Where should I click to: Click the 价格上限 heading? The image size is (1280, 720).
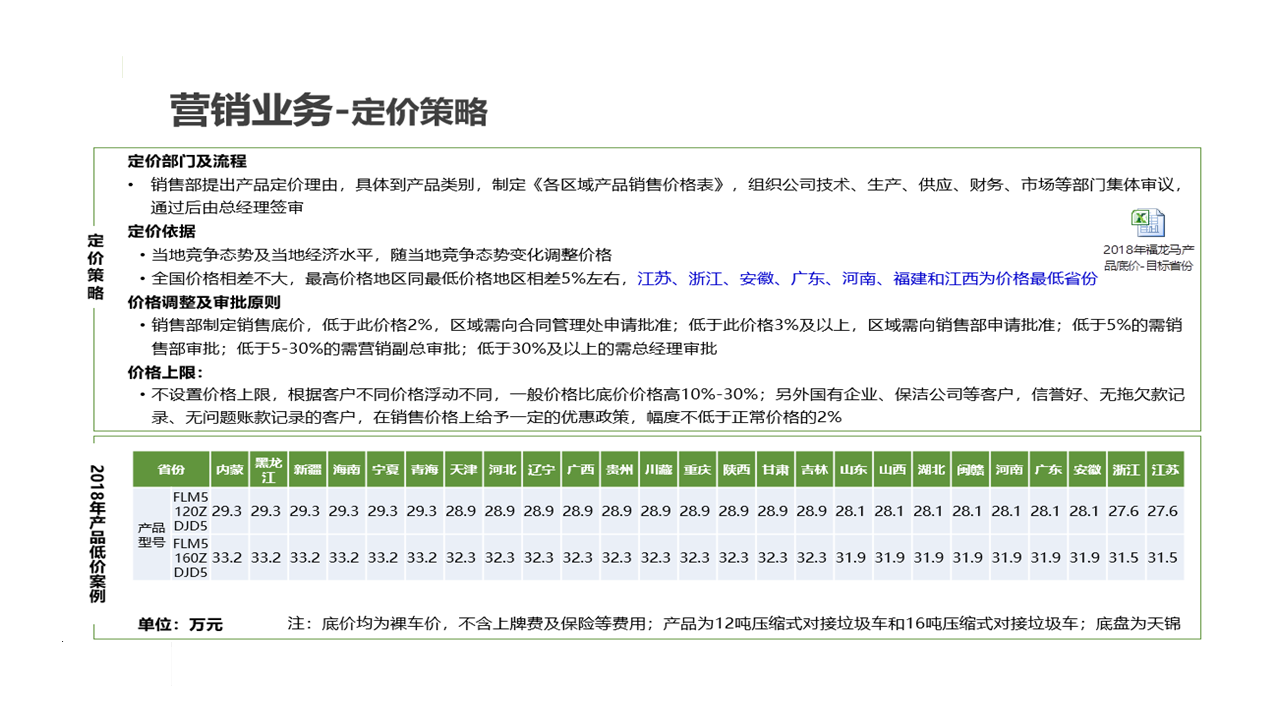pos(166,372)
